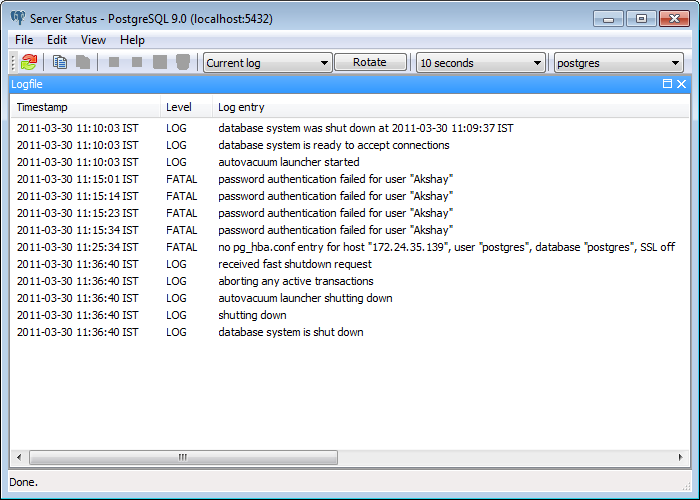700x500 pixels.
Task: Open the Current log dropdown
Action: point(267,63)
